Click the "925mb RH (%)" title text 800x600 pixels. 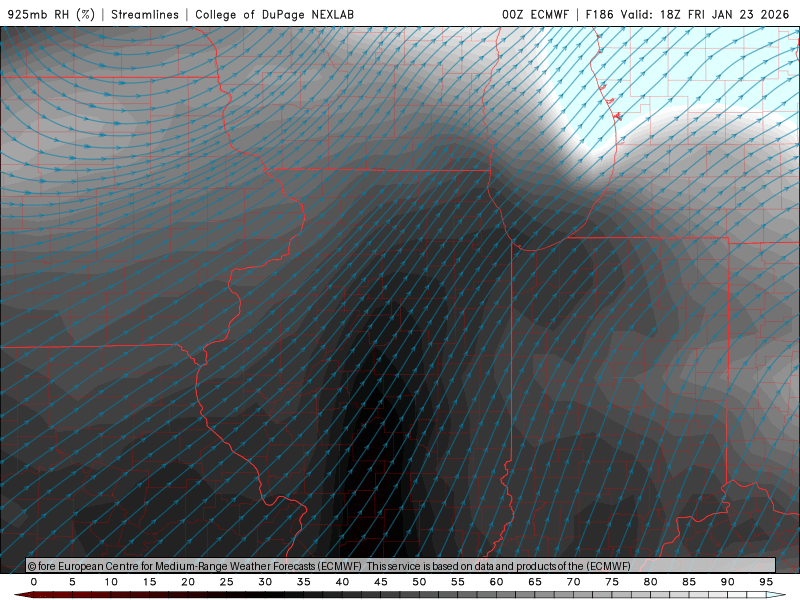51,14
